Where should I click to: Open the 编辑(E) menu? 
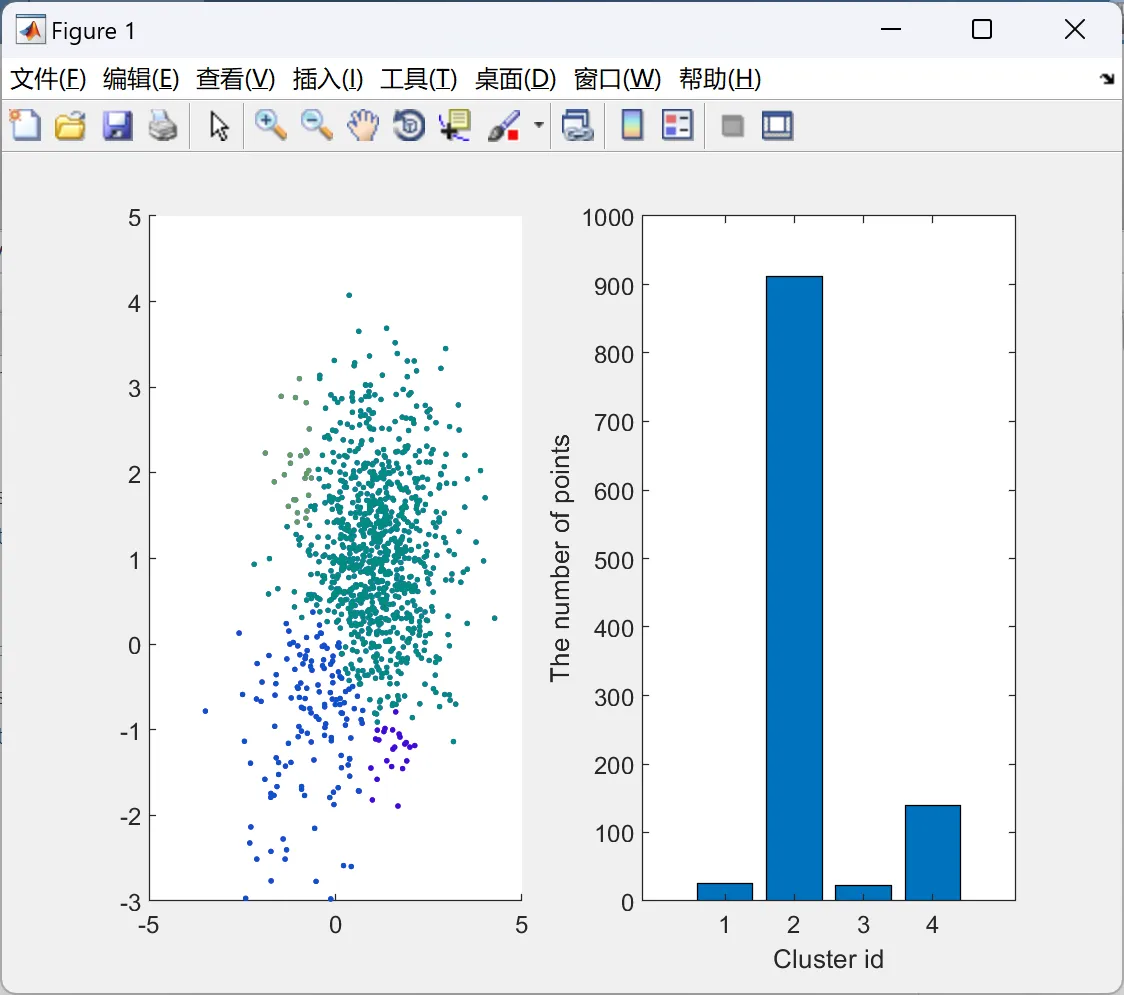[x=140, y=79]
